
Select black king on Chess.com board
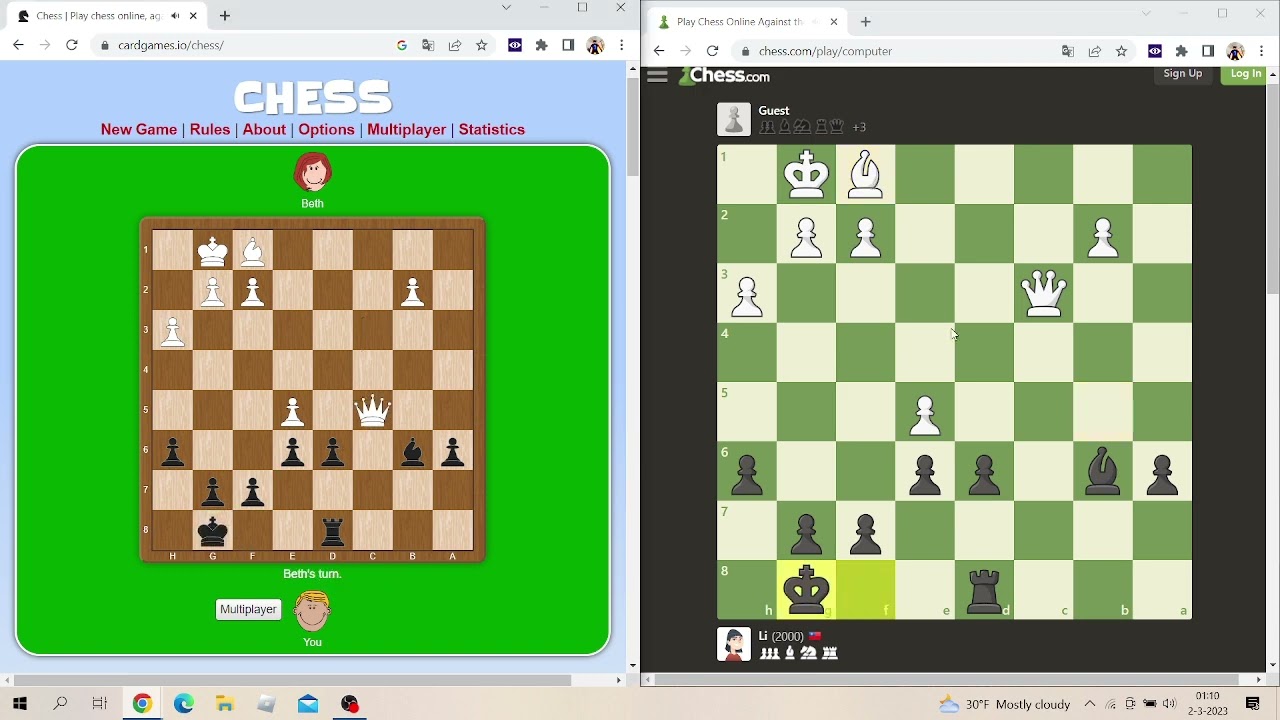(x=806, y=590)
